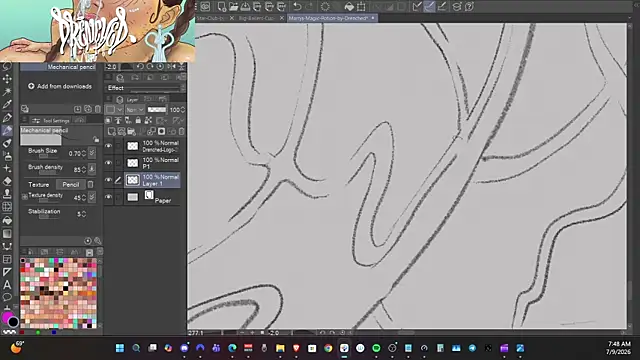Click the Clear sun-shaped icon in the command bar

coord(325,7)
